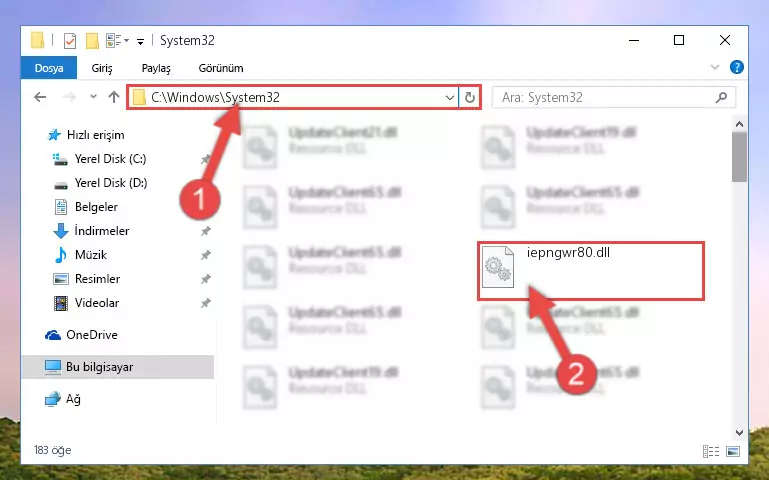Expand the recent locations dropdown arrow
Screen dimensions: 769x480
[x=93, y=97]
